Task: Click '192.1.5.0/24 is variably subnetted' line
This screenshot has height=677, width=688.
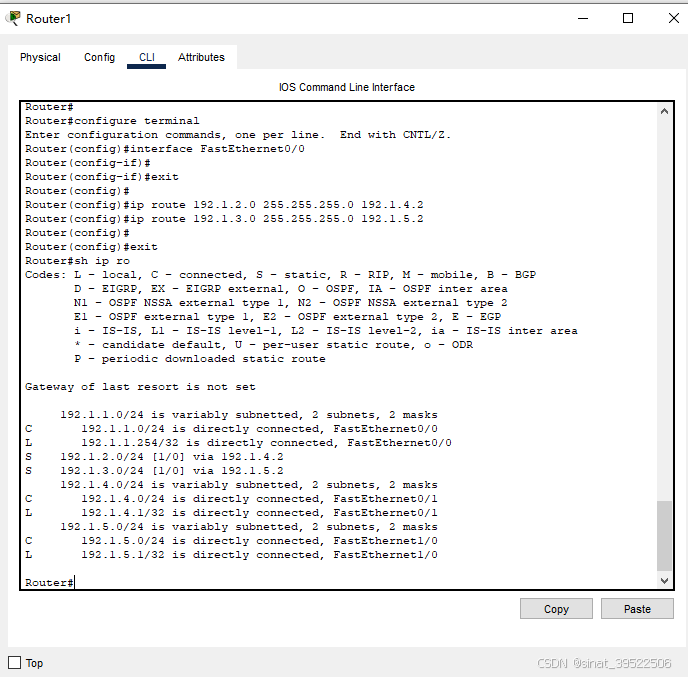Action: (x=249, y=527)
